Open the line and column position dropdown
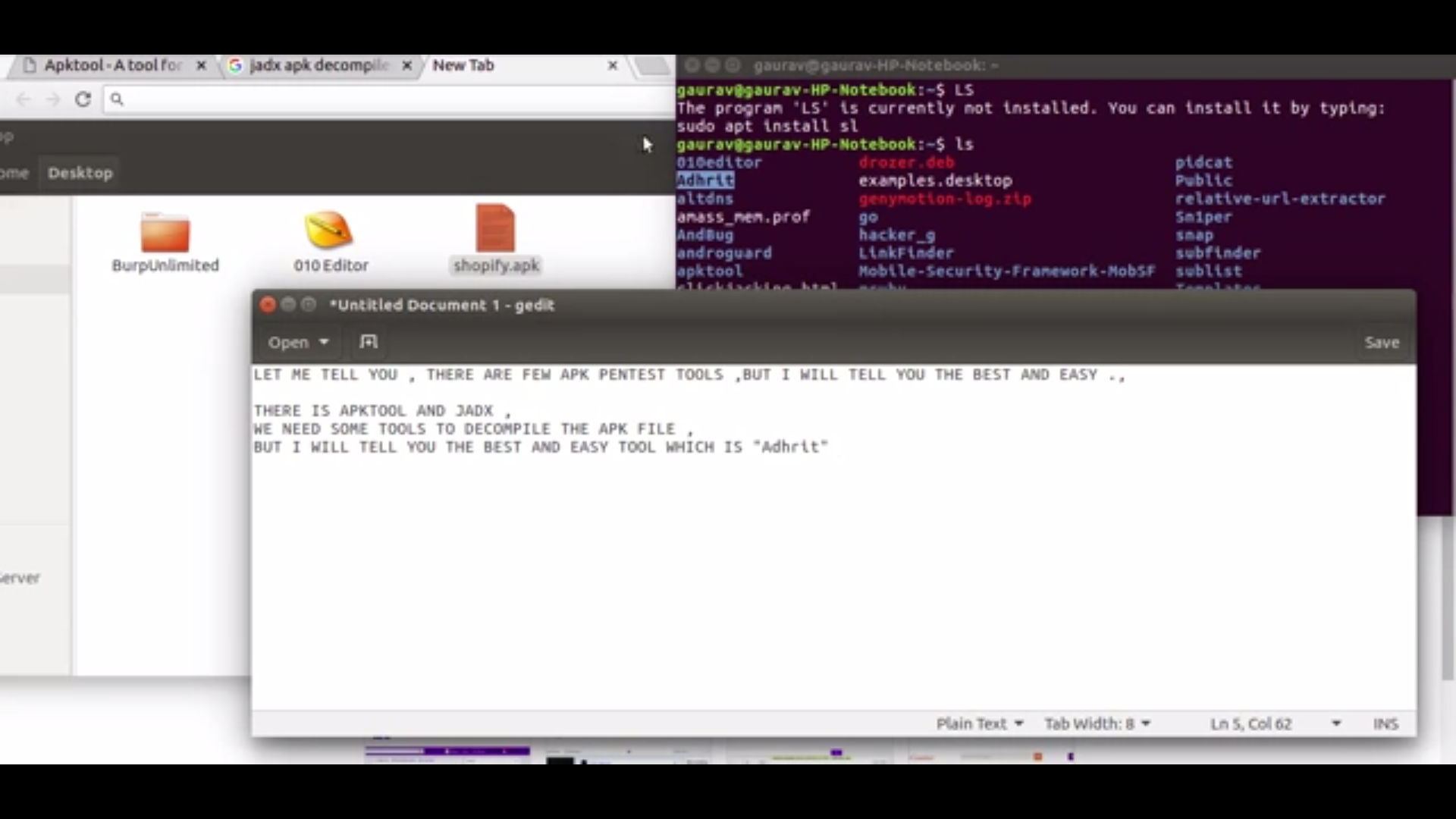 click(1335, 723)
